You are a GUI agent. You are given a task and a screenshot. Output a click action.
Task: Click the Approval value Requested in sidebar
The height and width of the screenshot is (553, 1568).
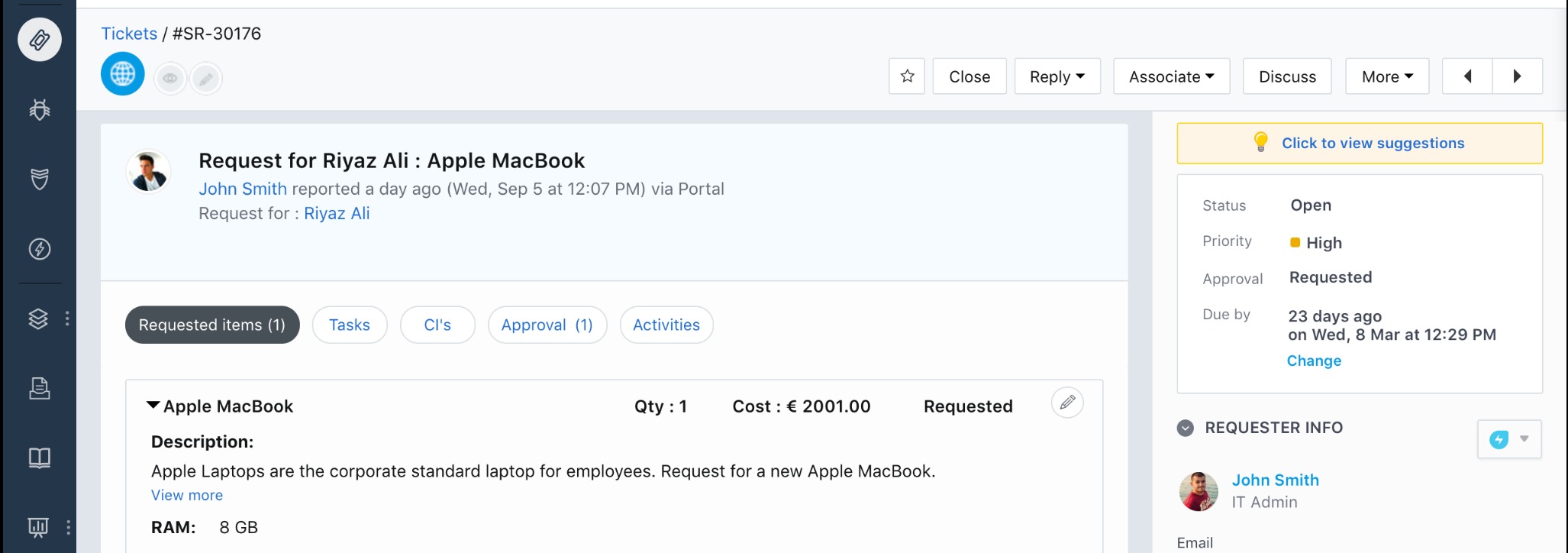tap(1331, 277)
